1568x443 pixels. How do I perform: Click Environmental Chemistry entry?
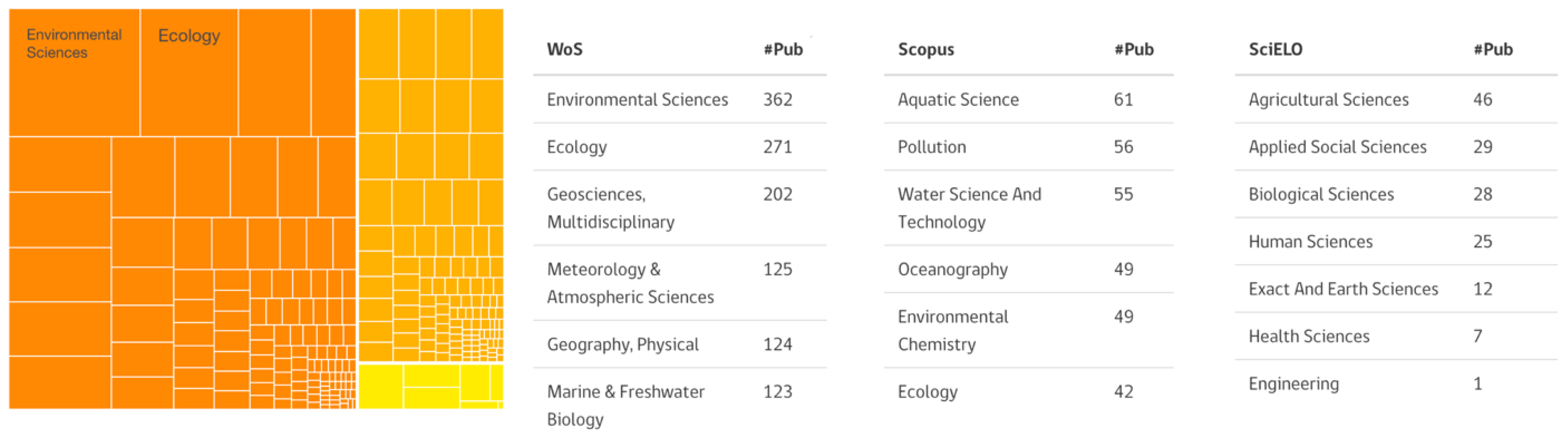point(953,331)
